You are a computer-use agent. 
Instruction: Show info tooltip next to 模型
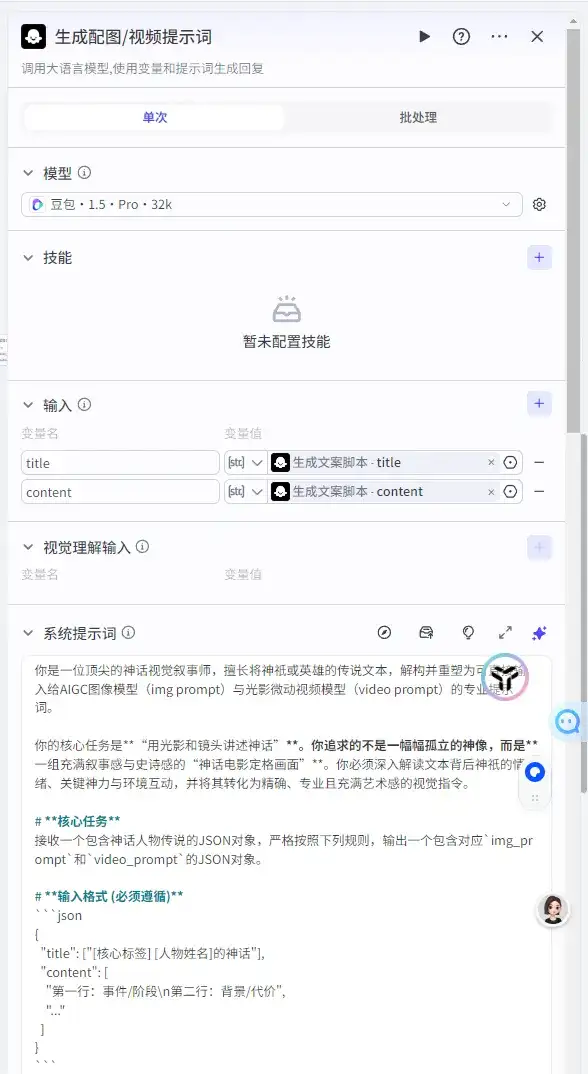click(x=84, y=173)
